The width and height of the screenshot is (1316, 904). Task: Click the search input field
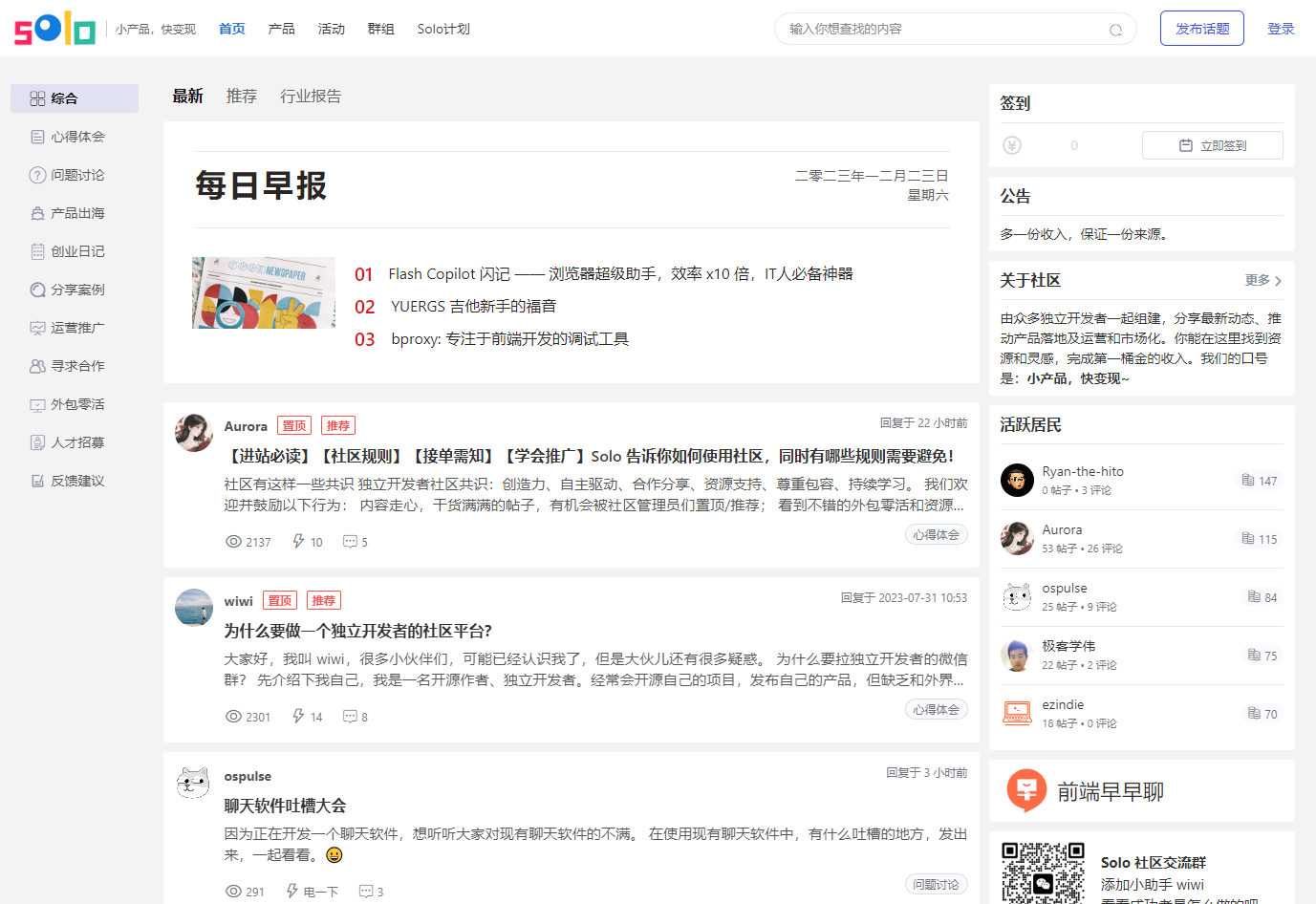[941, 29]
